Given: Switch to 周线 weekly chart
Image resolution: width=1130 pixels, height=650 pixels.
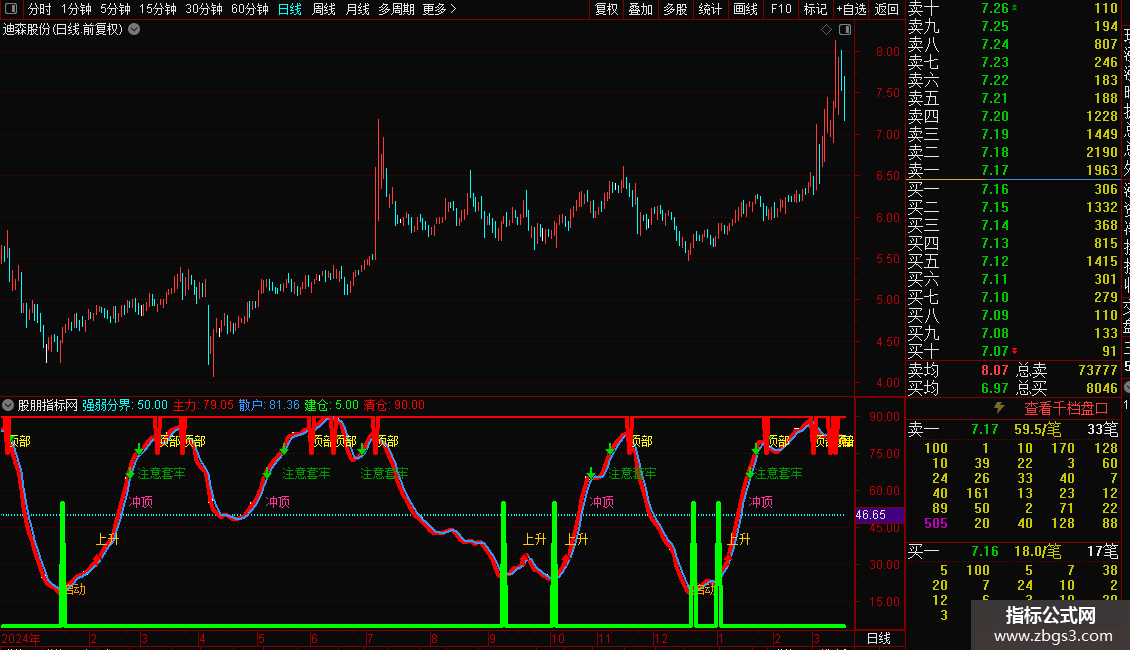Looking at the screenshot, I should [x=324, y=9].
